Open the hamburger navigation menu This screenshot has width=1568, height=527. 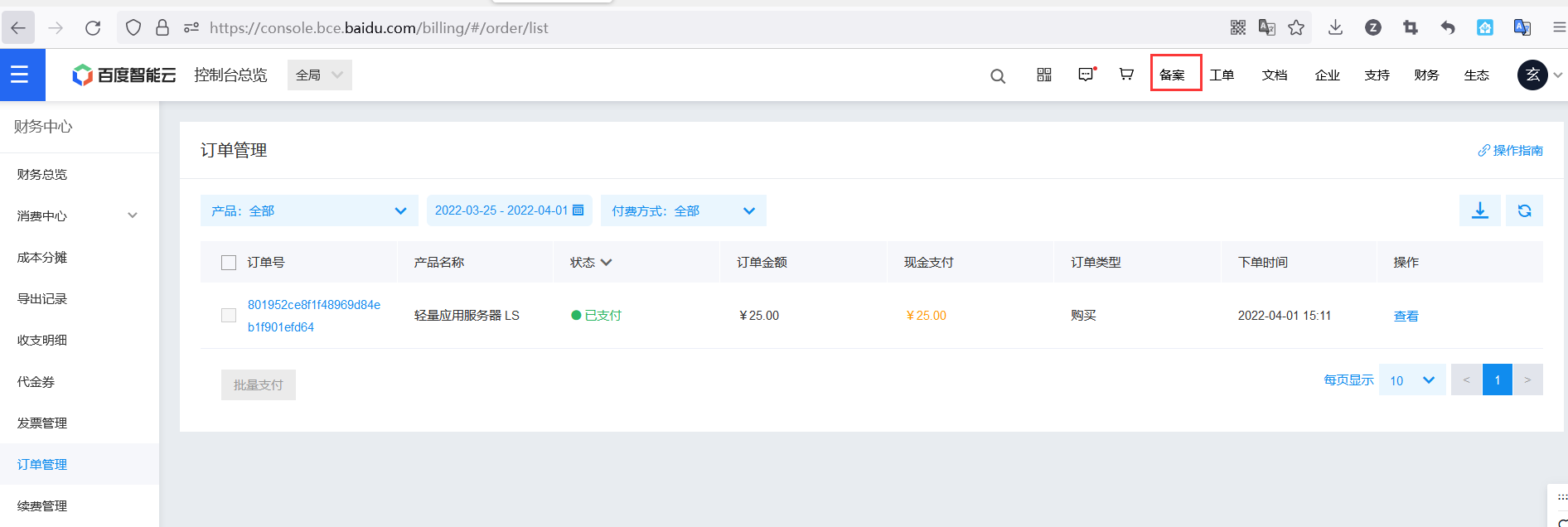pos(20,75)
